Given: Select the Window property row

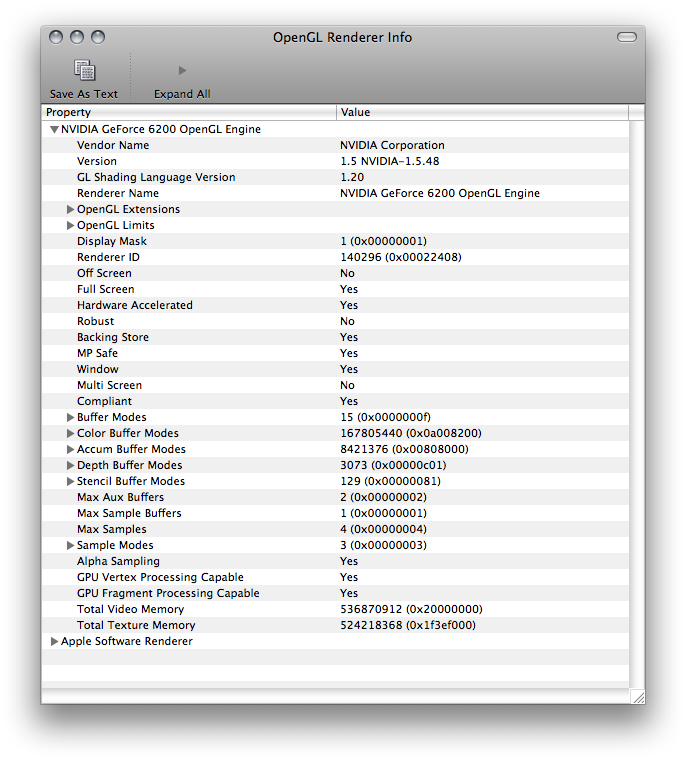Looking at the screenshot, I should pyautogui.click(x=335, y=369).
